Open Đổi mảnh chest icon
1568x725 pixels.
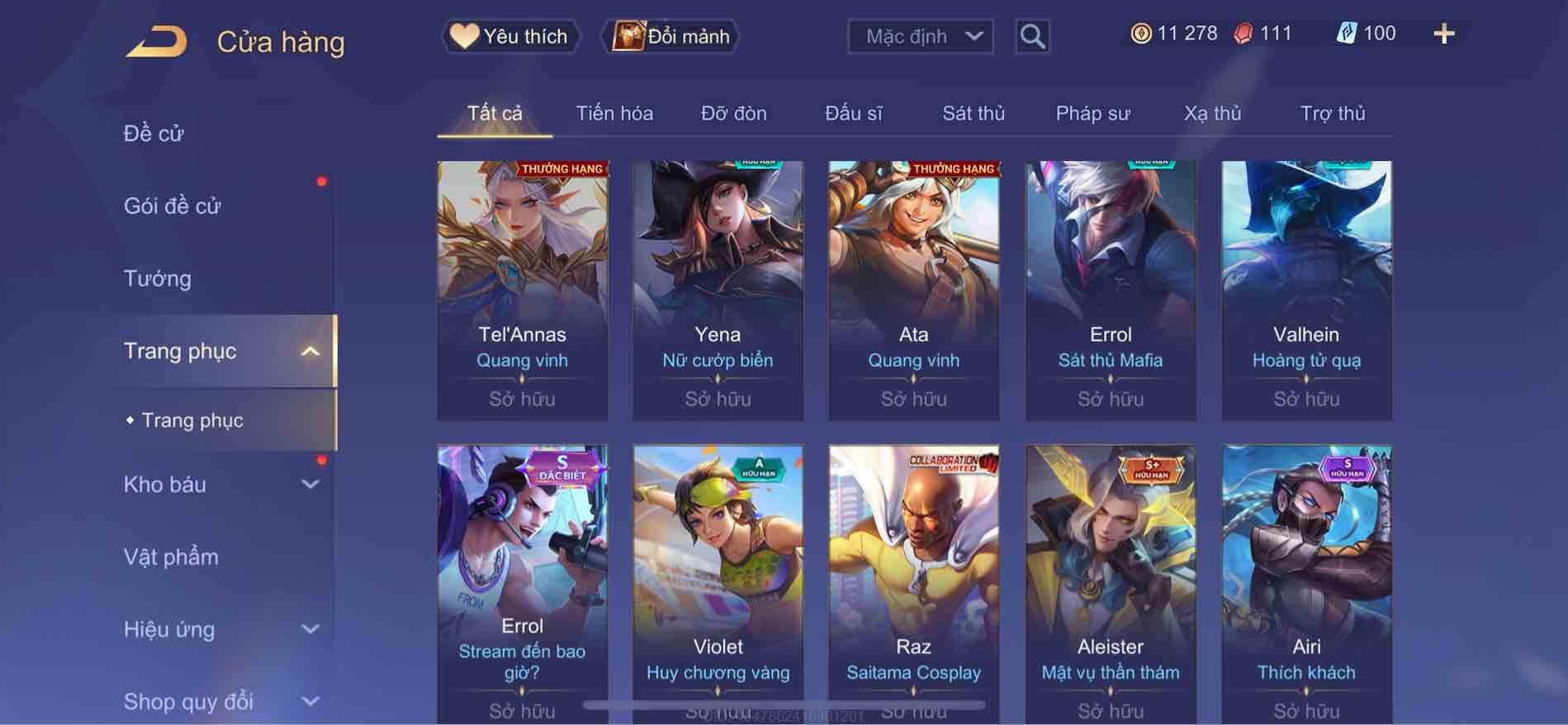pyautogui.click(x=670, y=36)
